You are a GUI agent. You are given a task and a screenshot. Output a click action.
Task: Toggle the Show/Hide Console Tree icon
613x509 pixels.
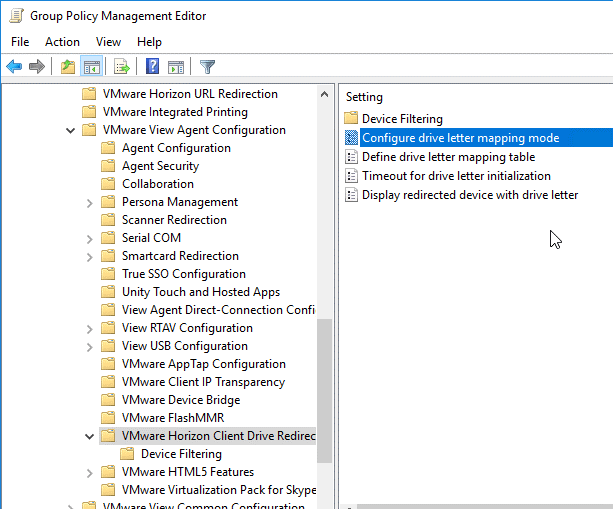91,66
